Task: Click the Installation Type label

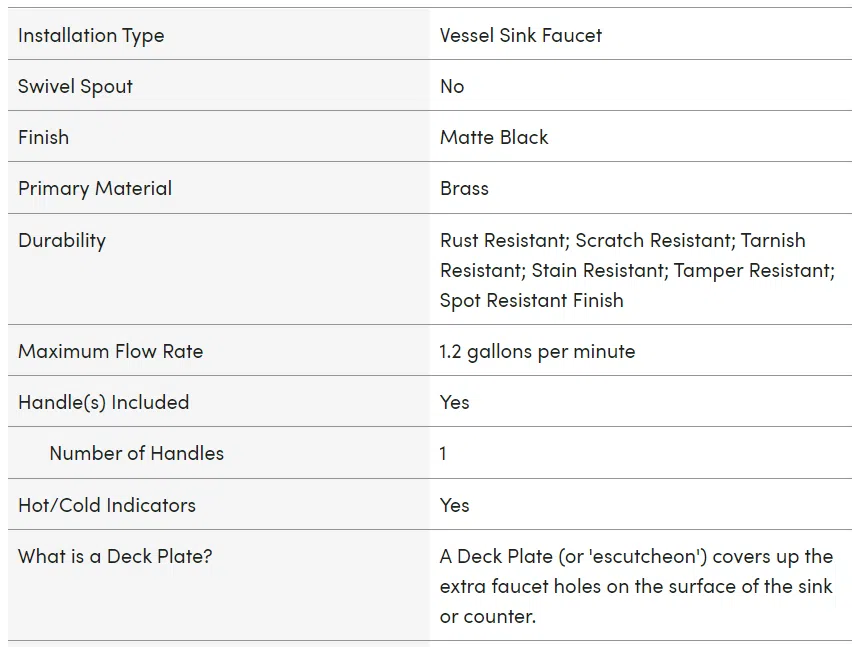Action: point(91,36)
